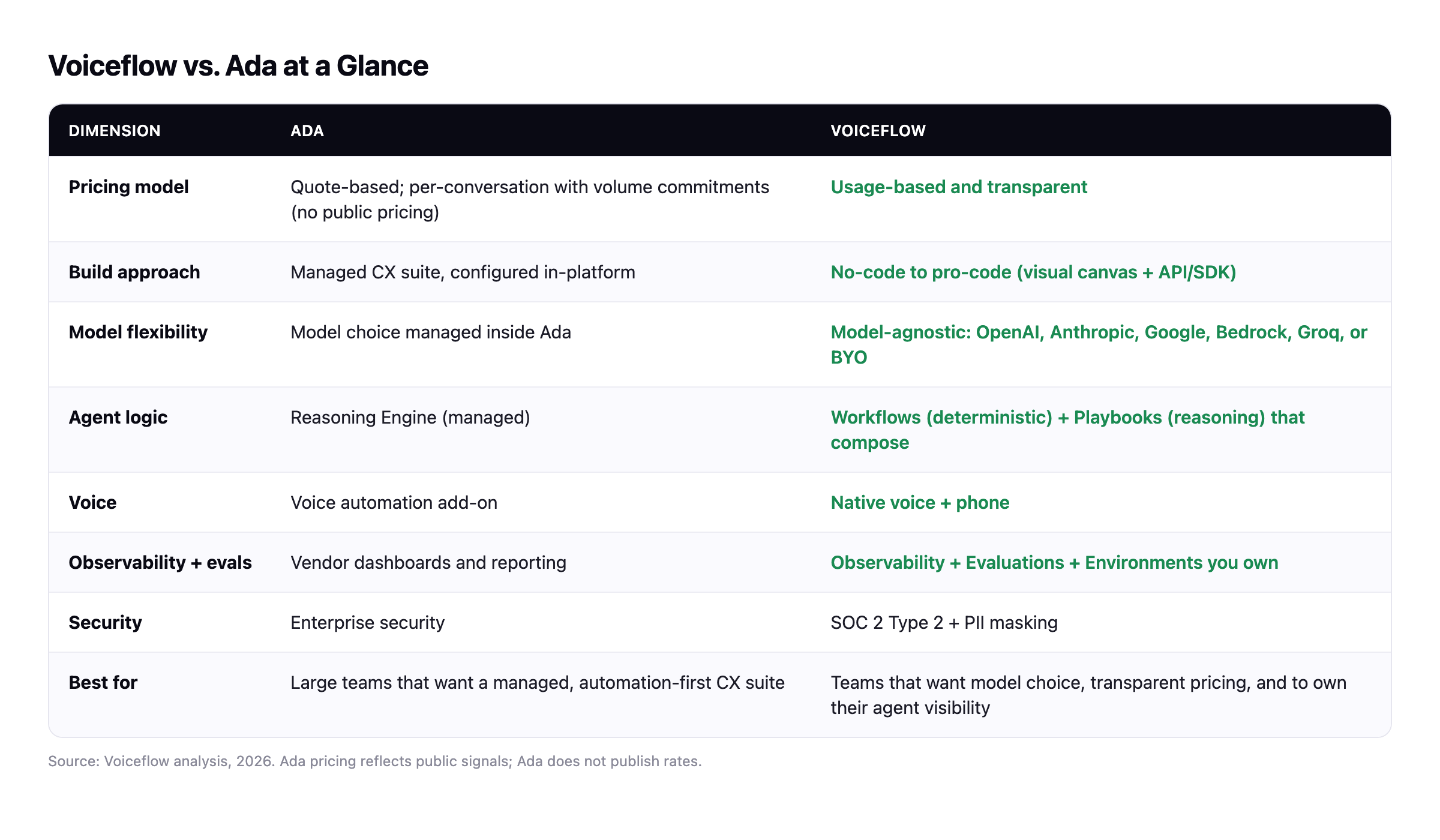This screenshot has height=840, width=1440.
Task: Click 'Teams that want model choice' cell
Action: (1088, 695)
